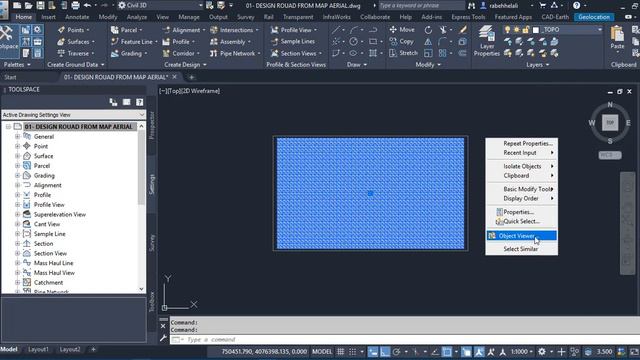Image resolution: width=640 pixels, height=360 pixels.
Task: Click the Start tab
Action: point(11,77)
